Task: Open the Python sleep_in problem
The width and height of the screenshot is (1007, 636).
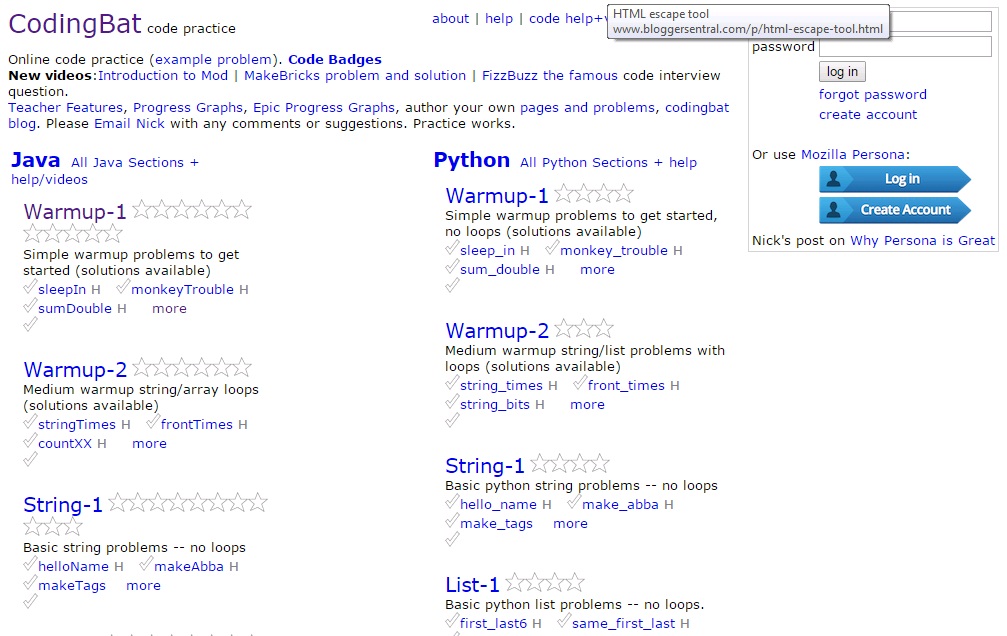Action: [487, 251]
